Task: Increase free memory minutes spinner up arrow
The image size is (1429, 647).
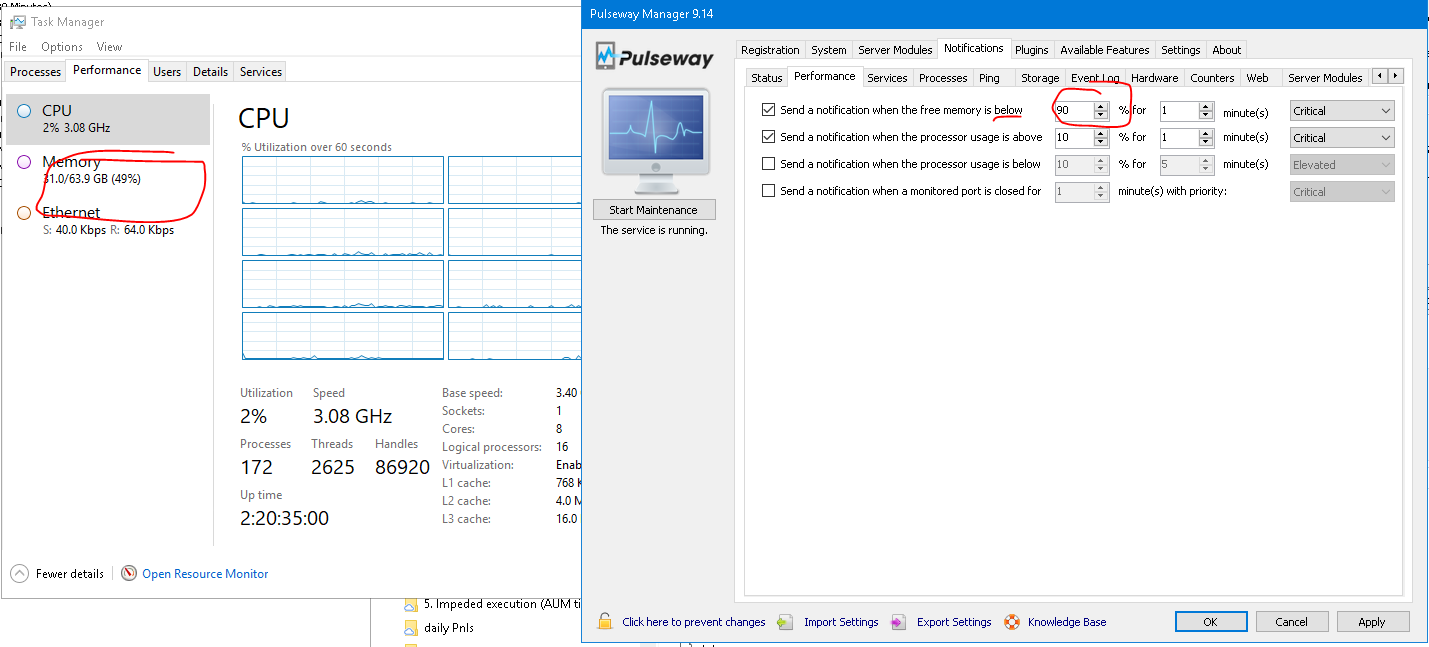Action: click(x=1206, y=106)
